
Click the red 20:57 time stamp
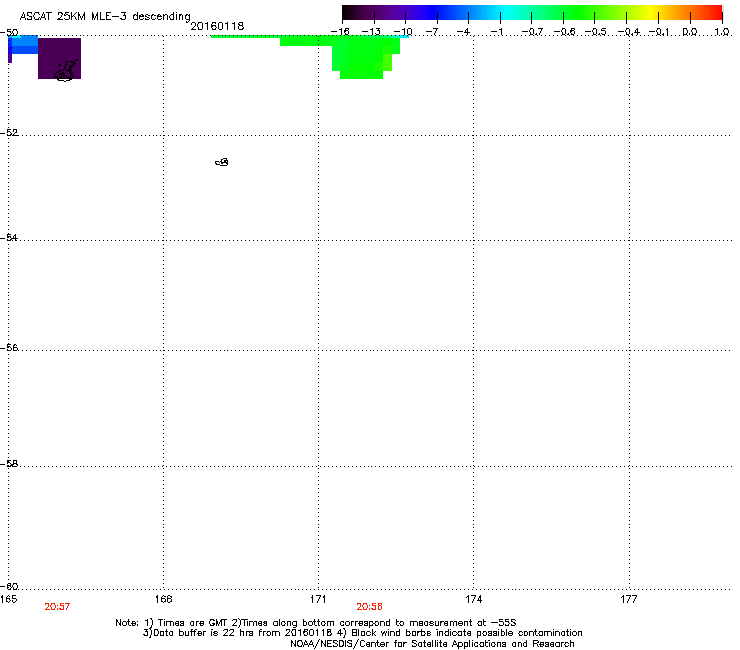[57, 607]
